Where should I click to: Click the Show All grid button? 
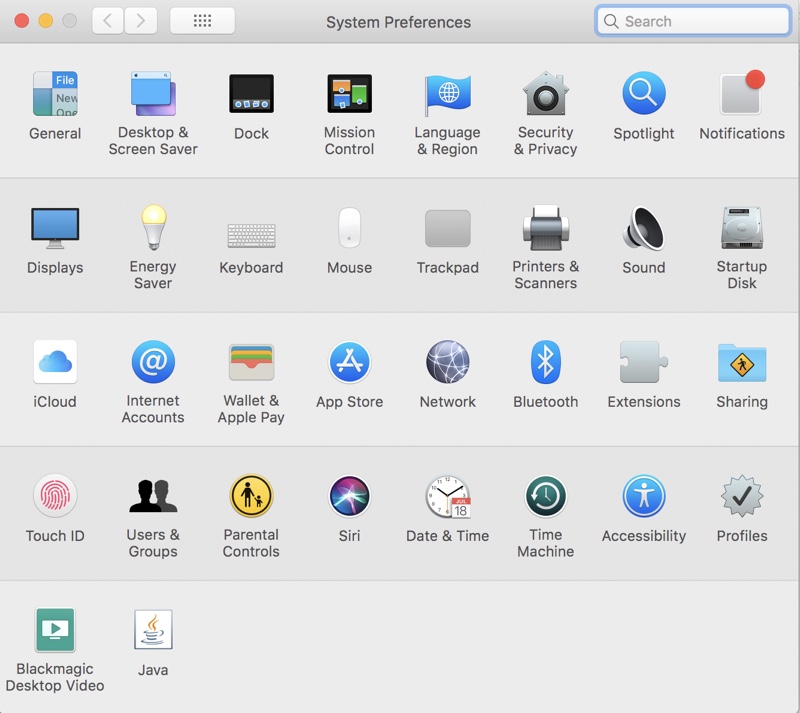coord(202,20)
